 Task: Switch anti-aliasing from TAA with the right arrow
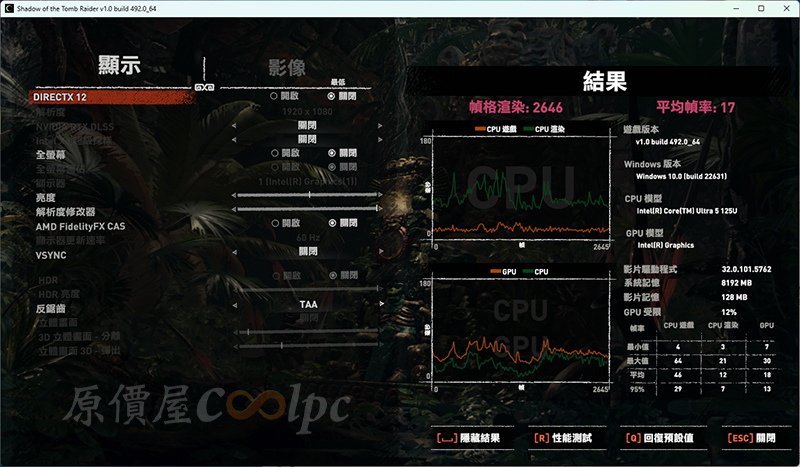[381, 304]
